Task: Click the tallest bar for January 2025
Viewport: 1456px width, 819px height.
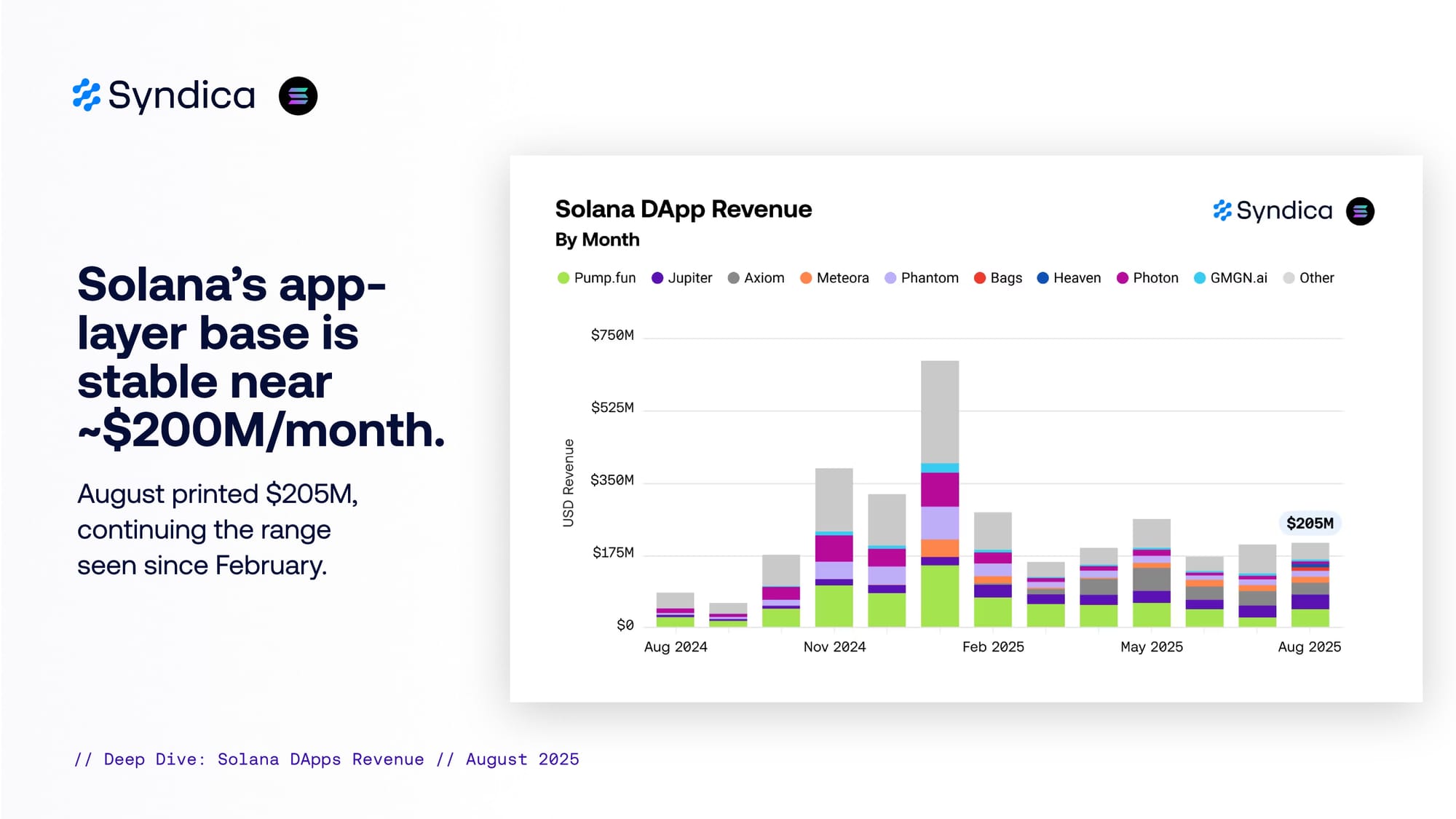Action: [940, 494]
